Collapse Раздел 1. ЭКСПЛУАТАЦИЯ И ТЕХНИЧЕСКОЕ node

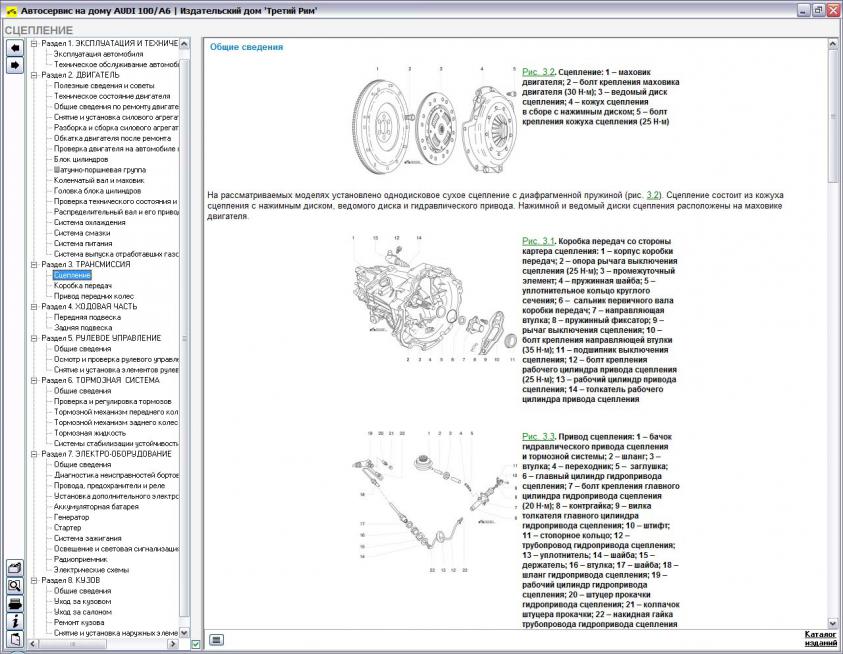coord(34,44)
